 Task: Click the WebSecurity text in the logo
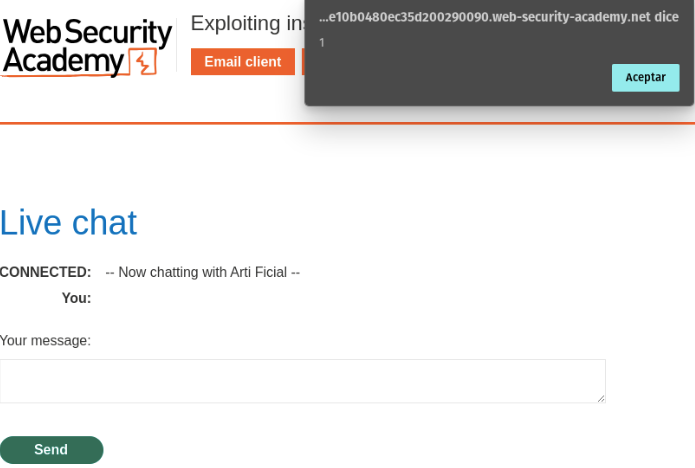click(x=87, y=32)
